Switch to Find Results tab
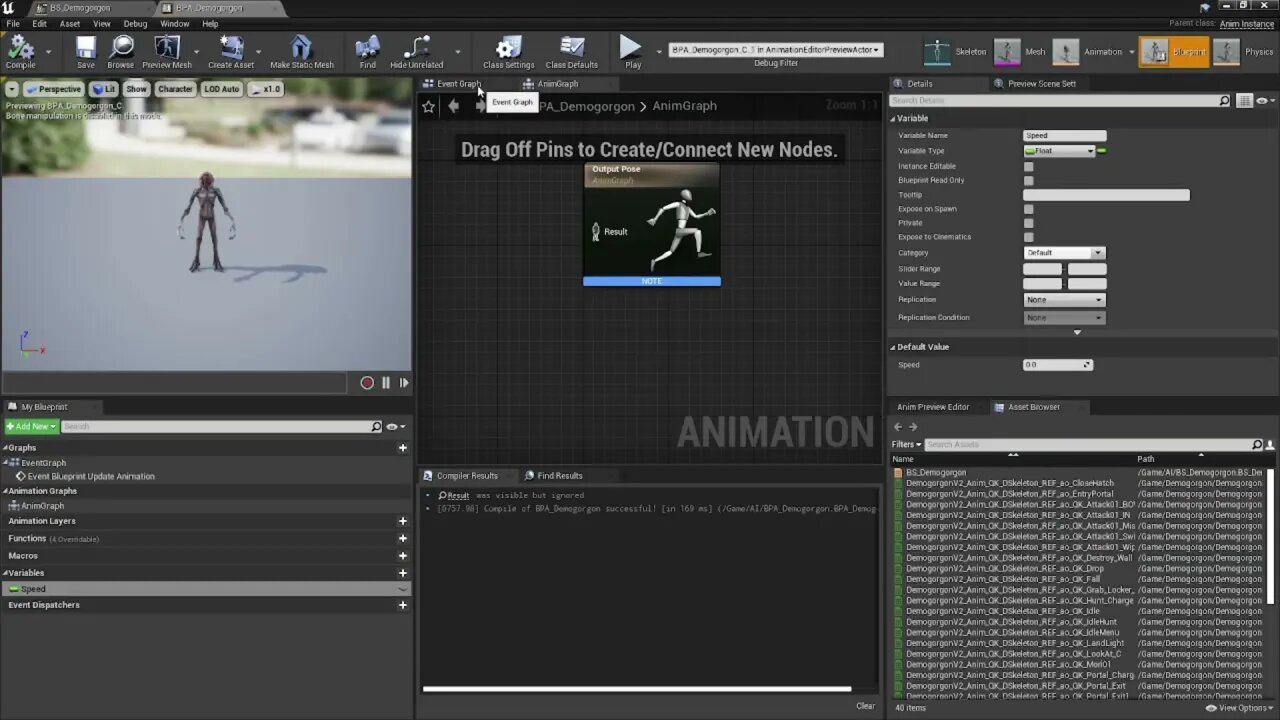Image resolution: width=1280 pixels, height=720 pixels. pyautogui.click(x=560, y=476)
